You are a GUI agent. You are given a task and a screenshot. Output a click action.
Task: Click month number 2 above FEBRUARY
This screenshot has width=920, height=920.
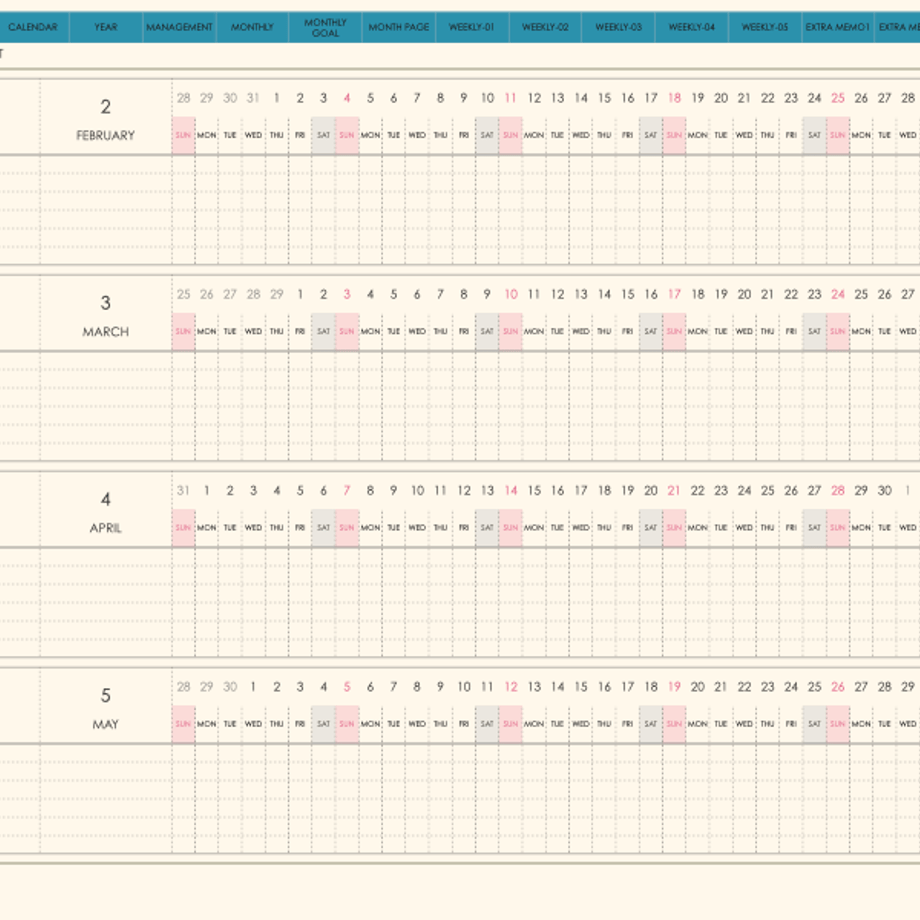[x=106, y=107]
